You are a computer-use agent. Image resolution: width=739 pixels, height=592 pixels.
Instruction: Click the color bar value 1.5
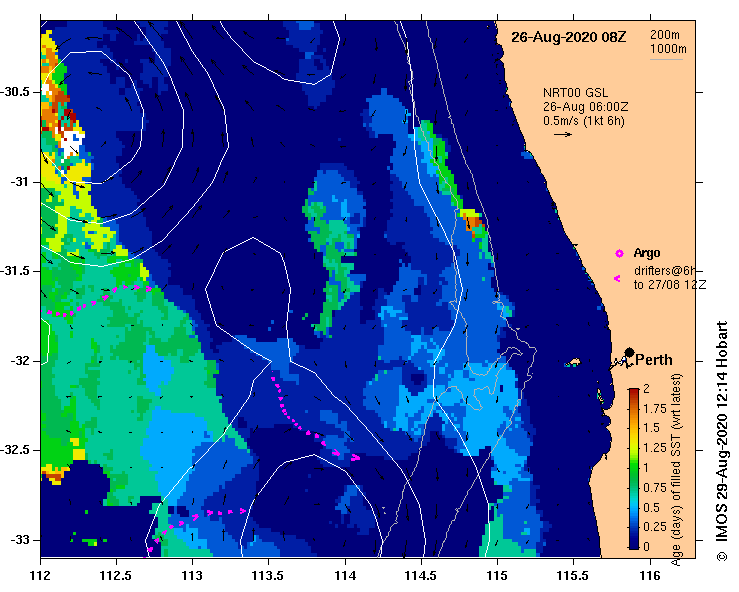click(x=651, y=428)
